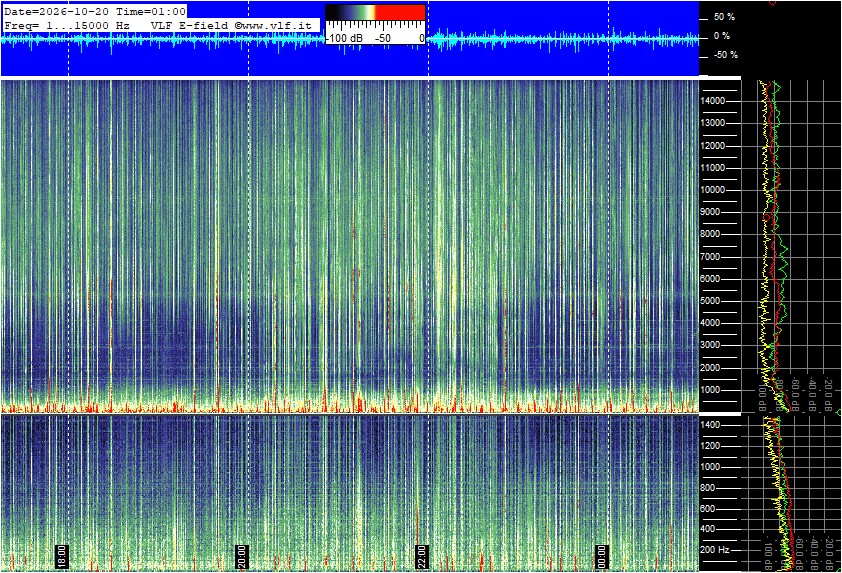
Task: Click the 9000 frequency axis label
Action: point(710,212)
